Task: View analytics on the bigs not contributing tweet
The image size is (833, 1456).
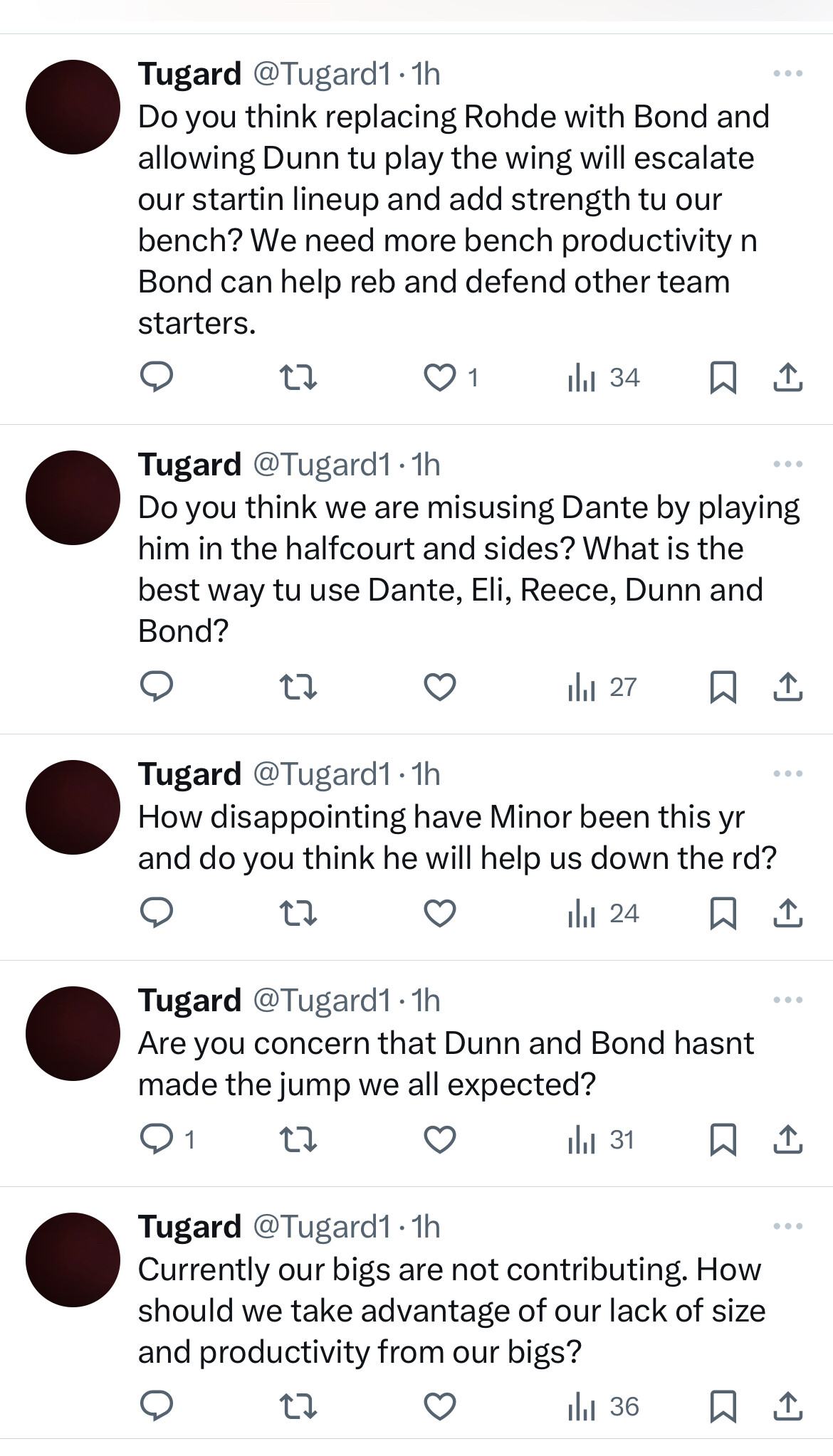Action: coord(604,1406)
